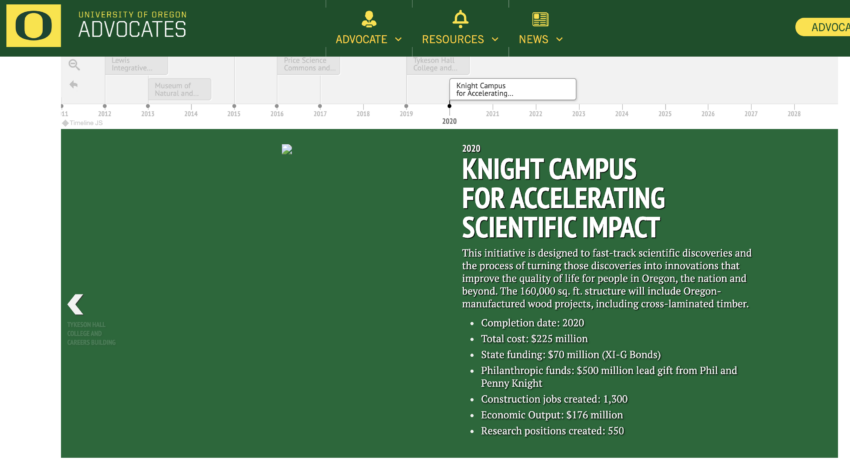Click the timeline back-to-start arrow icon
The height and width of the screenshot is (468, 850).
74,85
